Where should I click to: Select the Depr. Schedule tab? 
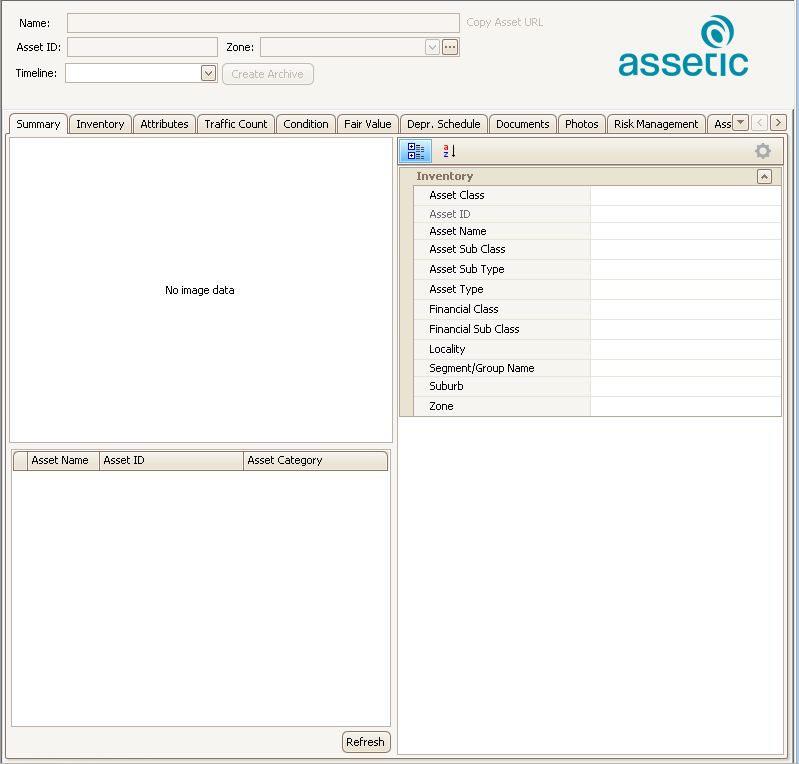click(444, 124)
